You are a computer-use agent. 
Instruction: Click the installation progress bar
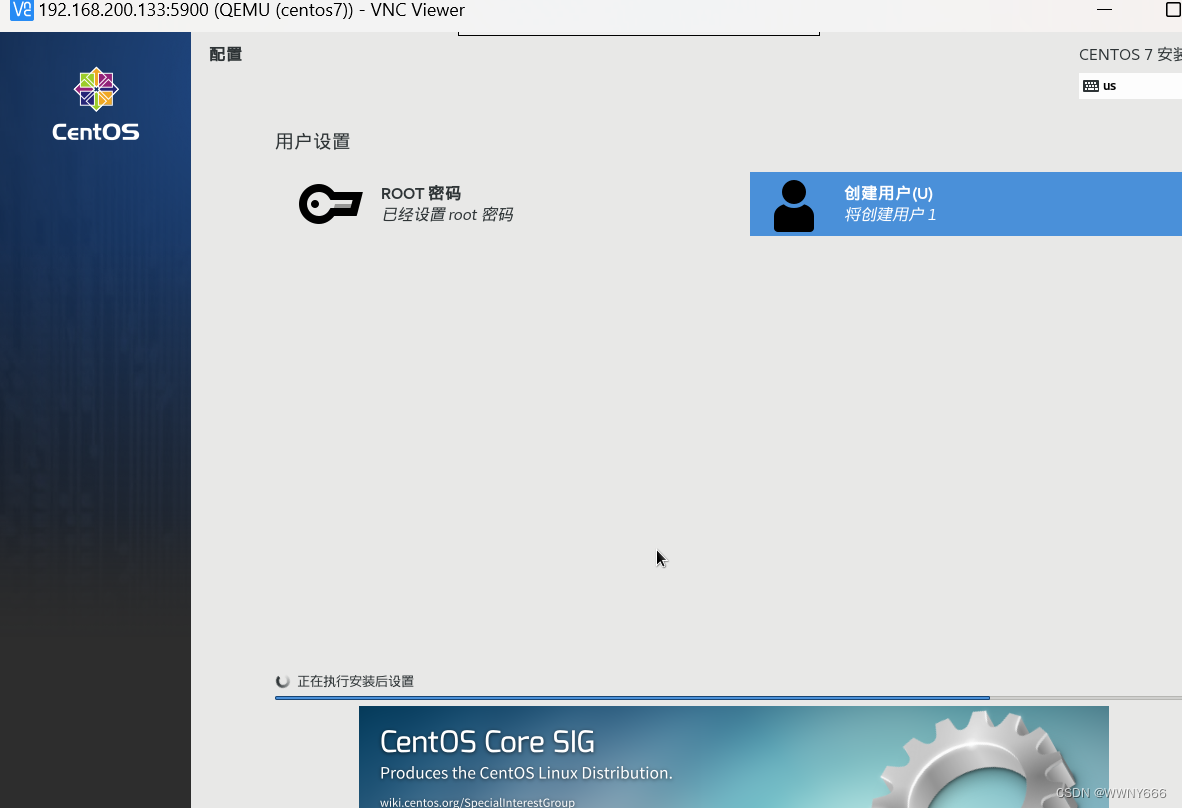coord(728,698)
